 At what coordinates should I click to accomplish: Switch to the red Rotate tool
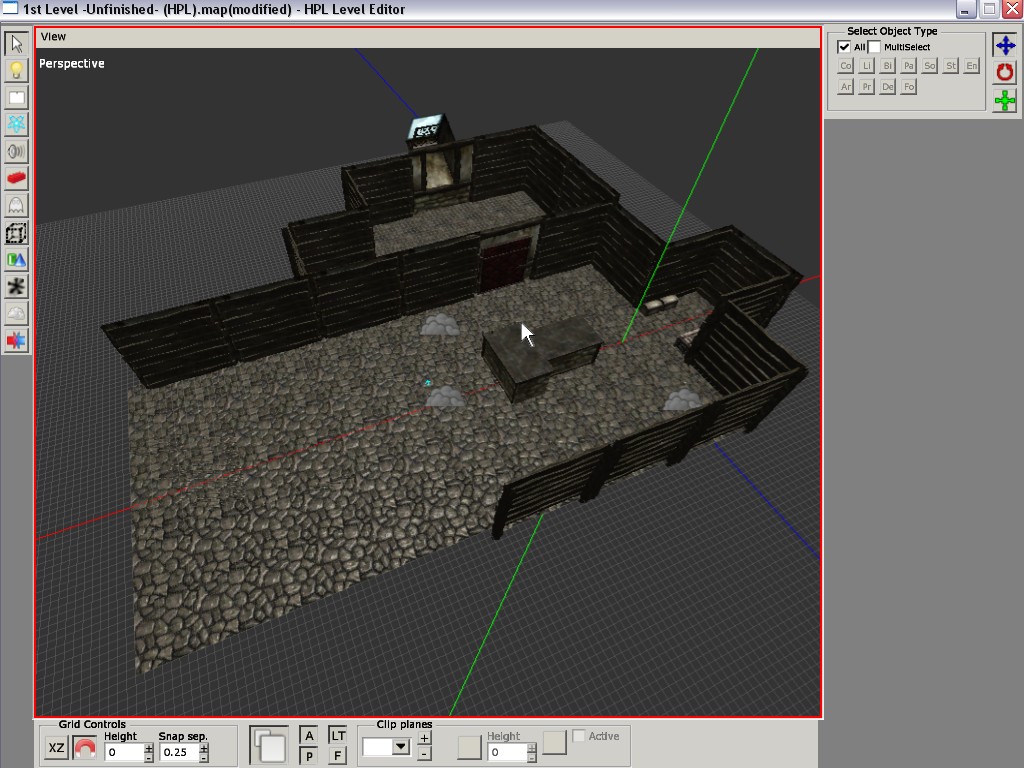coord(1005,73)
